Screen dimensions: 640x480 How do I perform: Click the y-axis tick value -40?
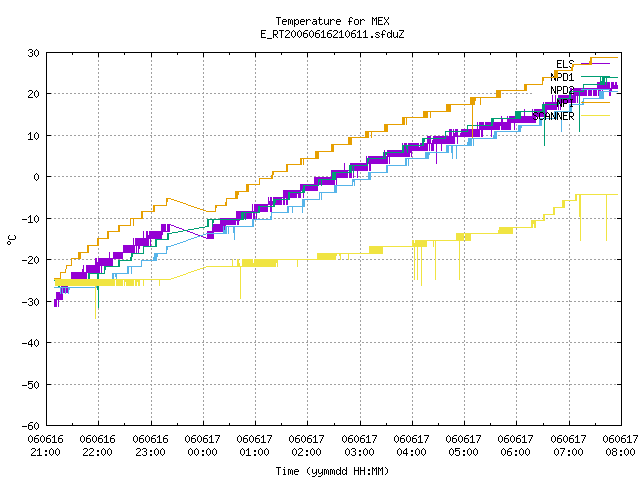30,343
